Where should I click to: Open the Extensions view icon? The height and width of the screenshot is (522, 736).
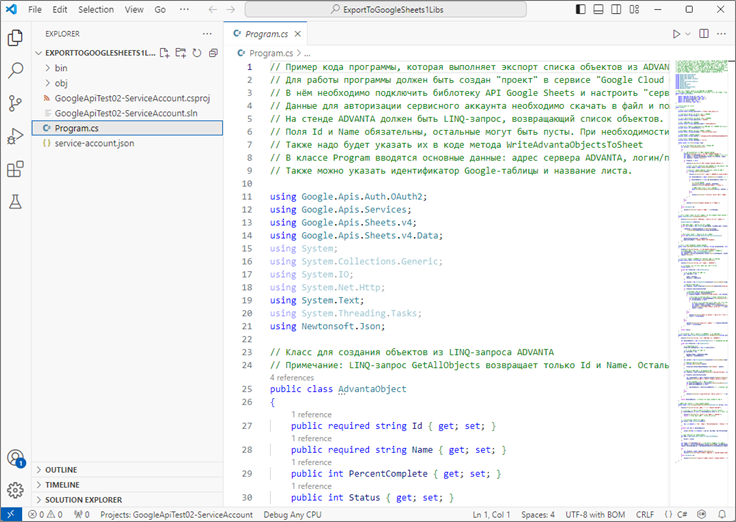[15, 169]
